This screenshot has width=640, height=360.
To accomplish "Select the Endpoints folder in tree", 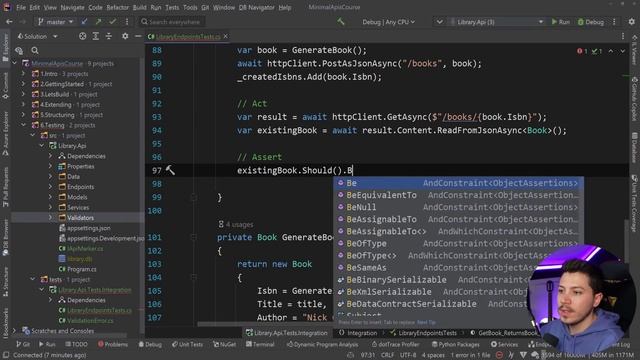I will click(80, 187).
